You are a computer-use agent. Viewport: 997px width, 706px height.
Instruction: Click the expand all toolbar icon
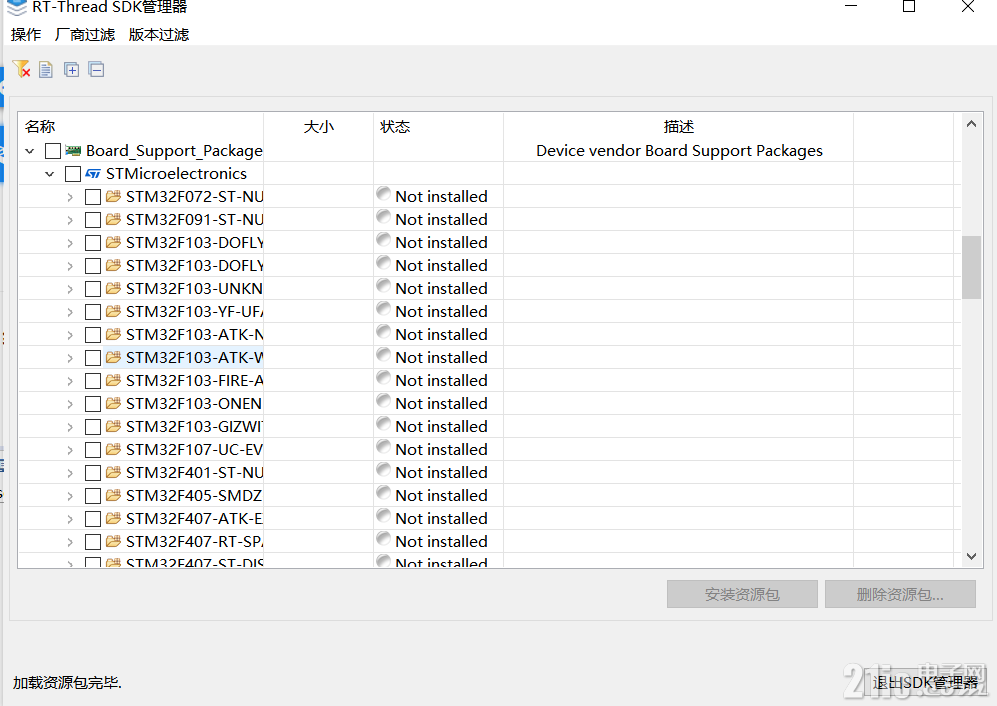(72, 69)
